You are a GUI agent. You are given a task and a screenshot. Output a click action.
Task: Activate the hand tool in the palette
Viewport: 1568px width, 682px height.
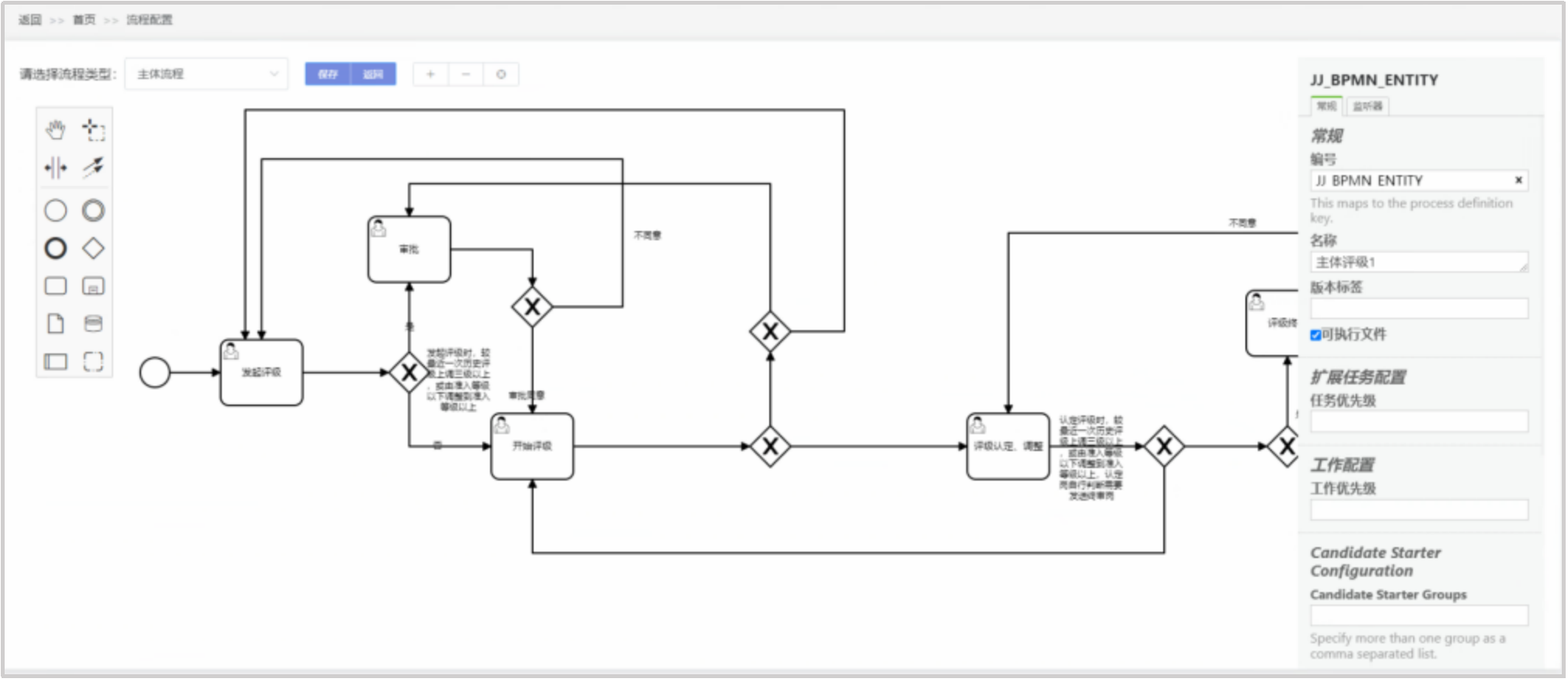tap(56, 129)
